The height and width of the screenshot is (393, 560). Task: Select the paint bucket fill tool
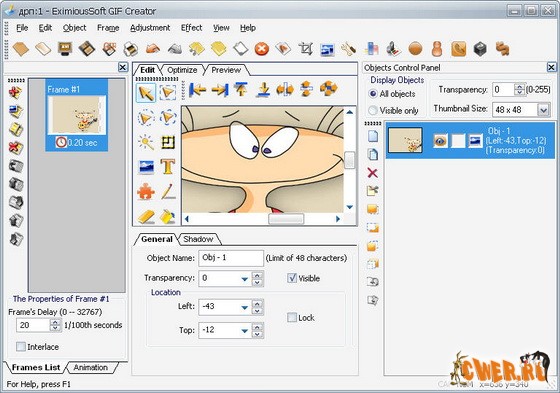tap(168, 217)
